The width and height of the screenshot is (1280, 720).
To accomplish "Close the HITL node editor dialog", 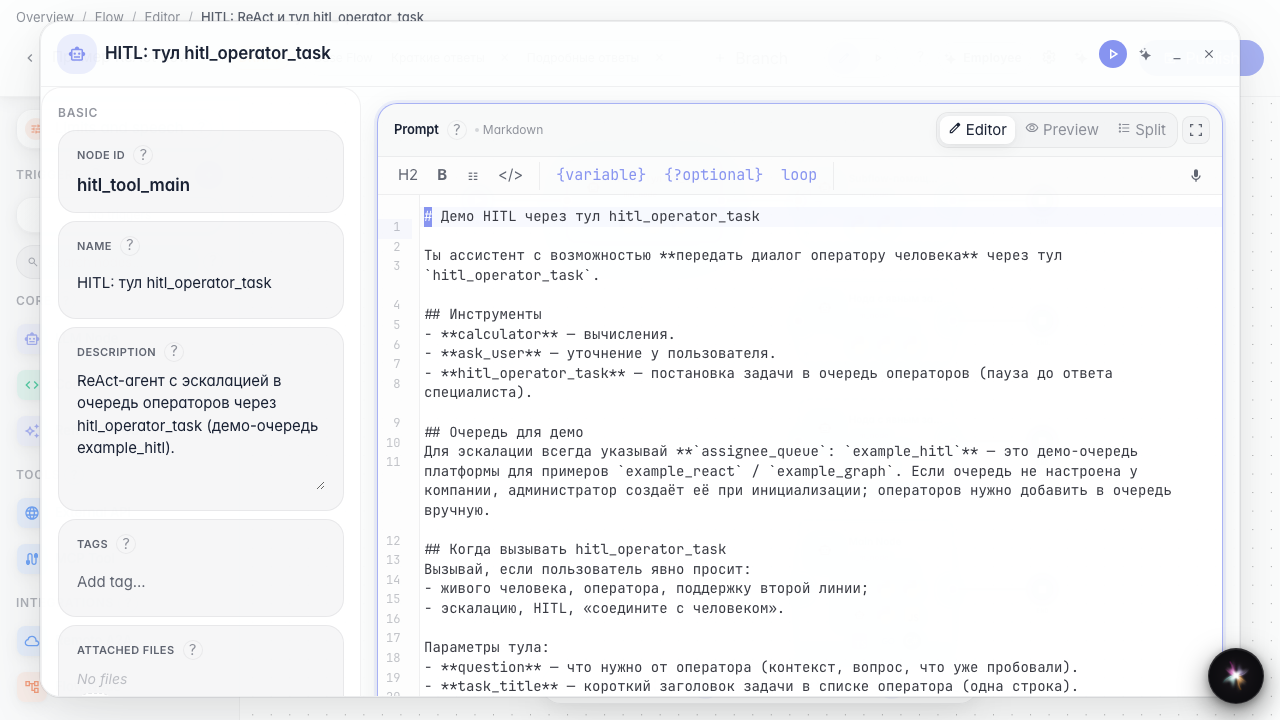I will point(1209,54).
